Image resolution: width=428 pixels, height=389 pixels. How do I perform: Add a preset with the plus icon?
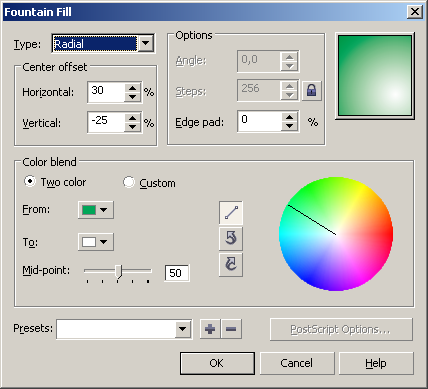(x=210, y=329)
